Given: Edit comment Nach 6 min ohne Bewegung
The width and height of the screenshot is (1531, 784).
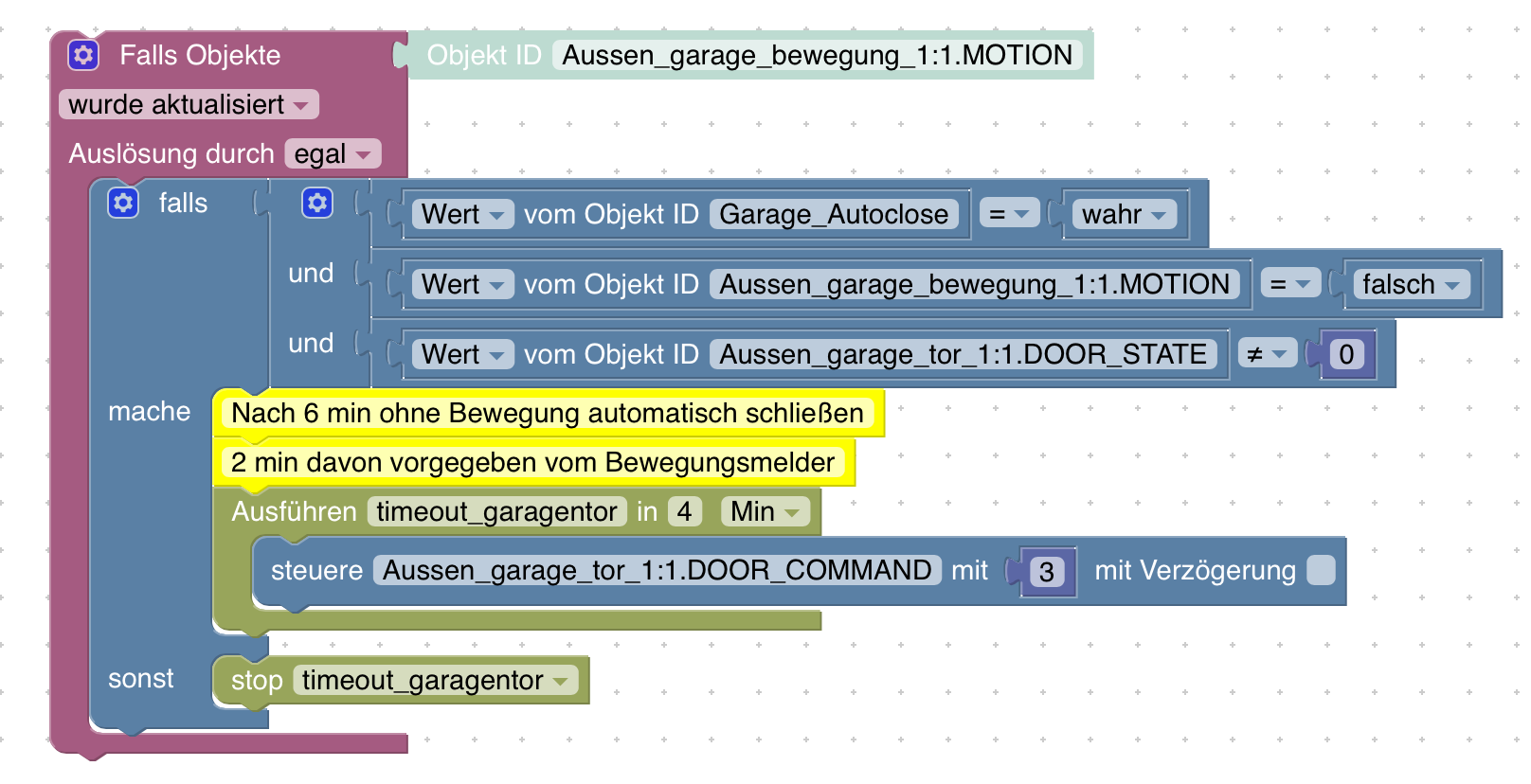Looking at the screenshot, I should [548, 413].
